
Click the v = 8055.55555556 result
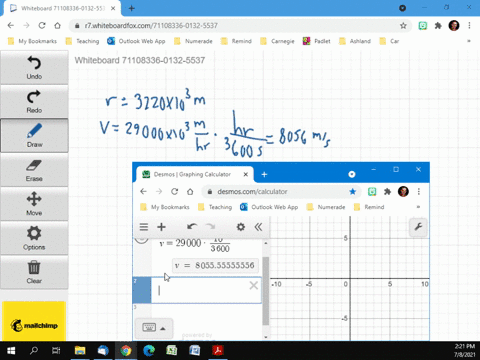(x=215, y=265)
